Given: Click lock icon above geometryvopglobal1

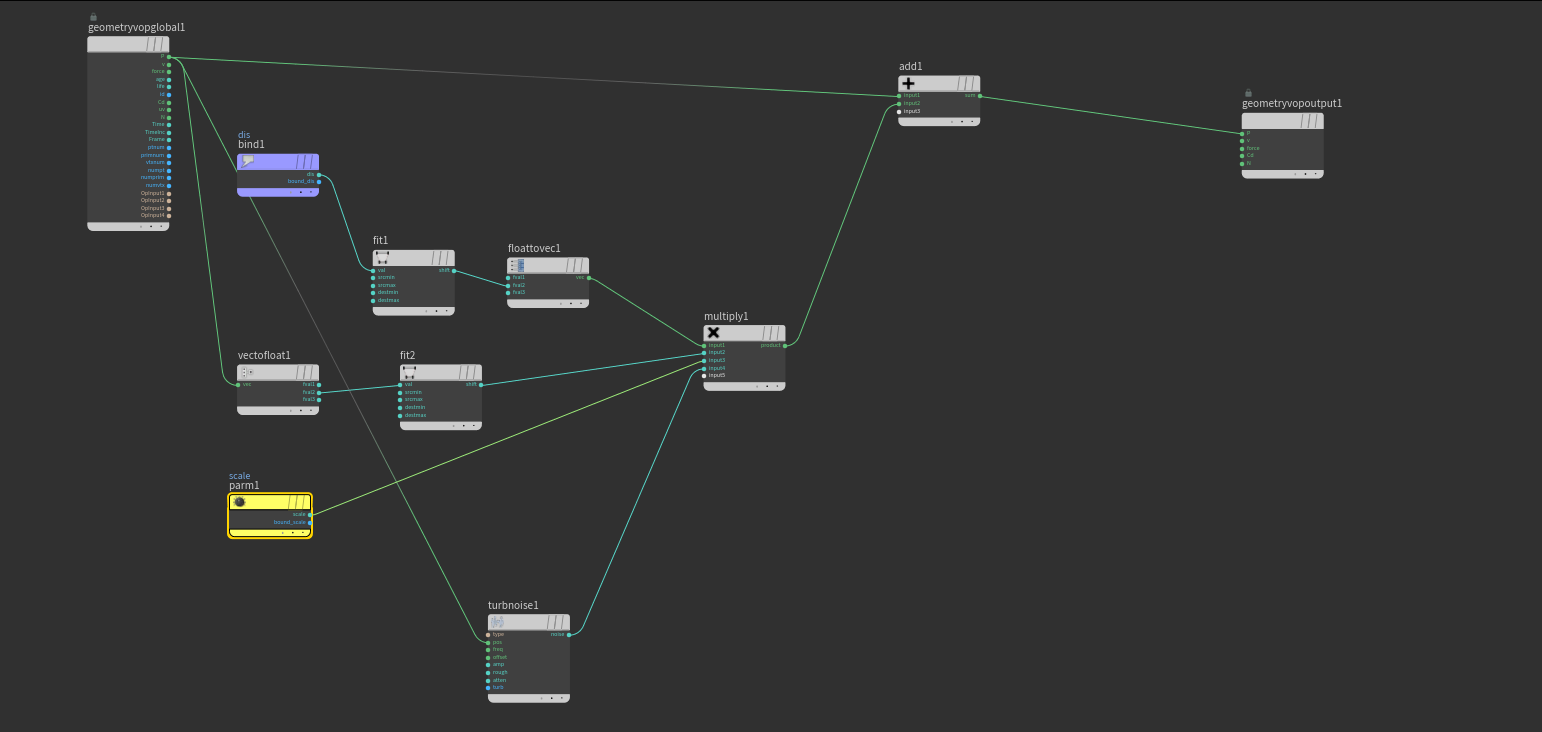Looking at the screenshot, I should 93,17.
